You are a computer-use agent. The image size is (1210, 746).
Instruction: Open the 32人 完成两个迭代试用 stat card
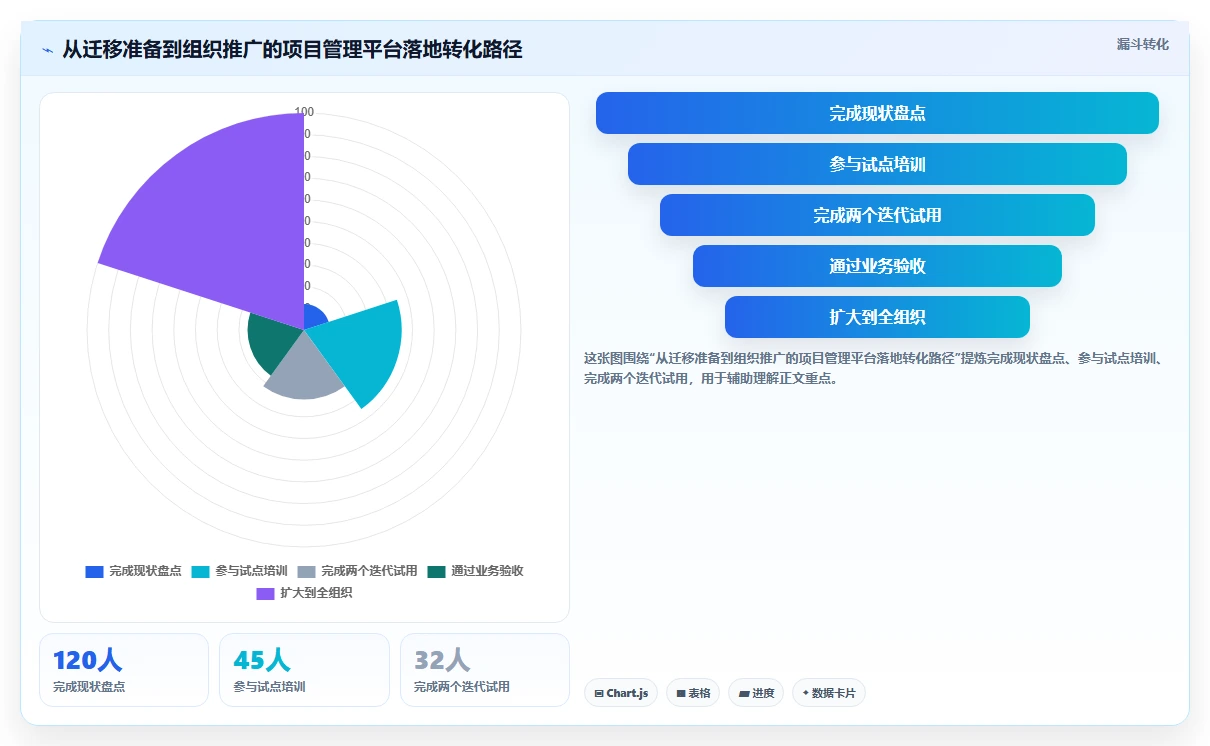[485, 670]
